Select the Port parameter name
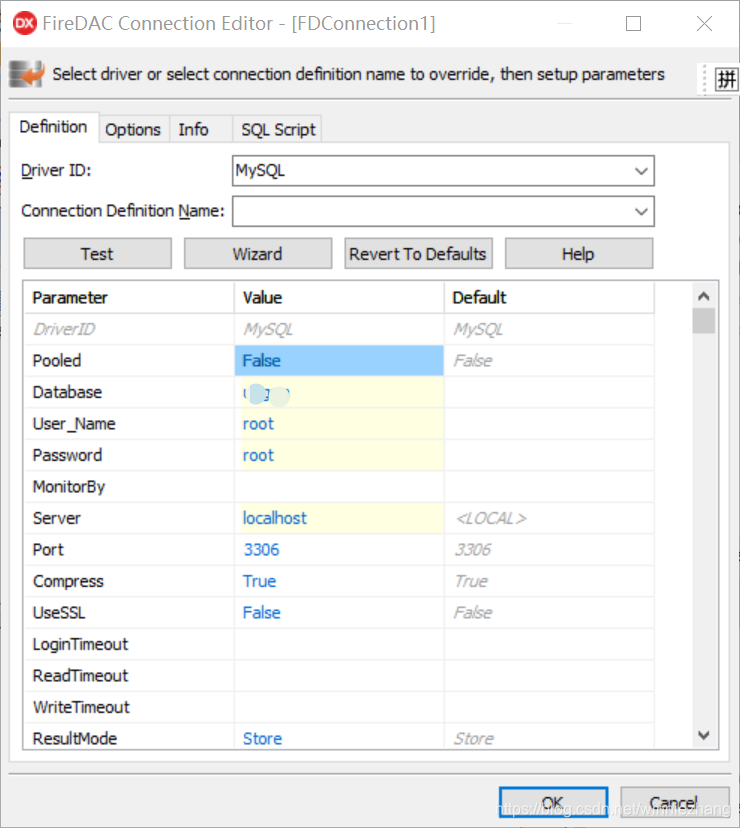Viewport: 740px width, 828px height. [x=48, y=550]
